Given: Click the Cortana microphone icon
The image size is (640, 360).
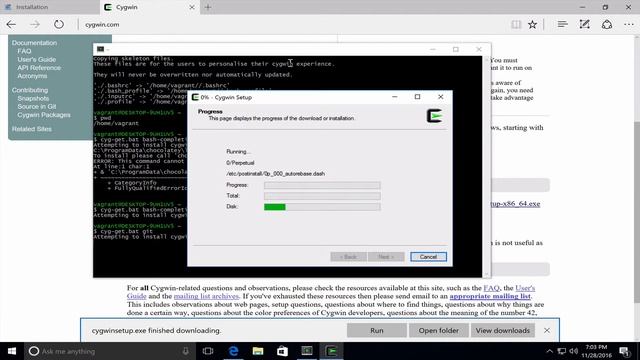Looking at the screenshot, I should (x=185, y=351).
